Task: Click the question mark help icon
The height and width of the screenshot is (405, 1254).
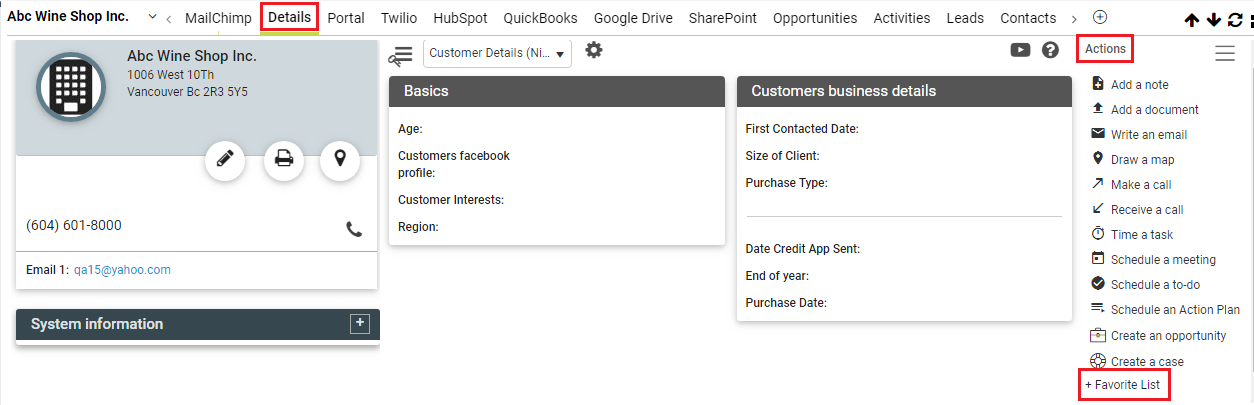Action: [1050, 50]
